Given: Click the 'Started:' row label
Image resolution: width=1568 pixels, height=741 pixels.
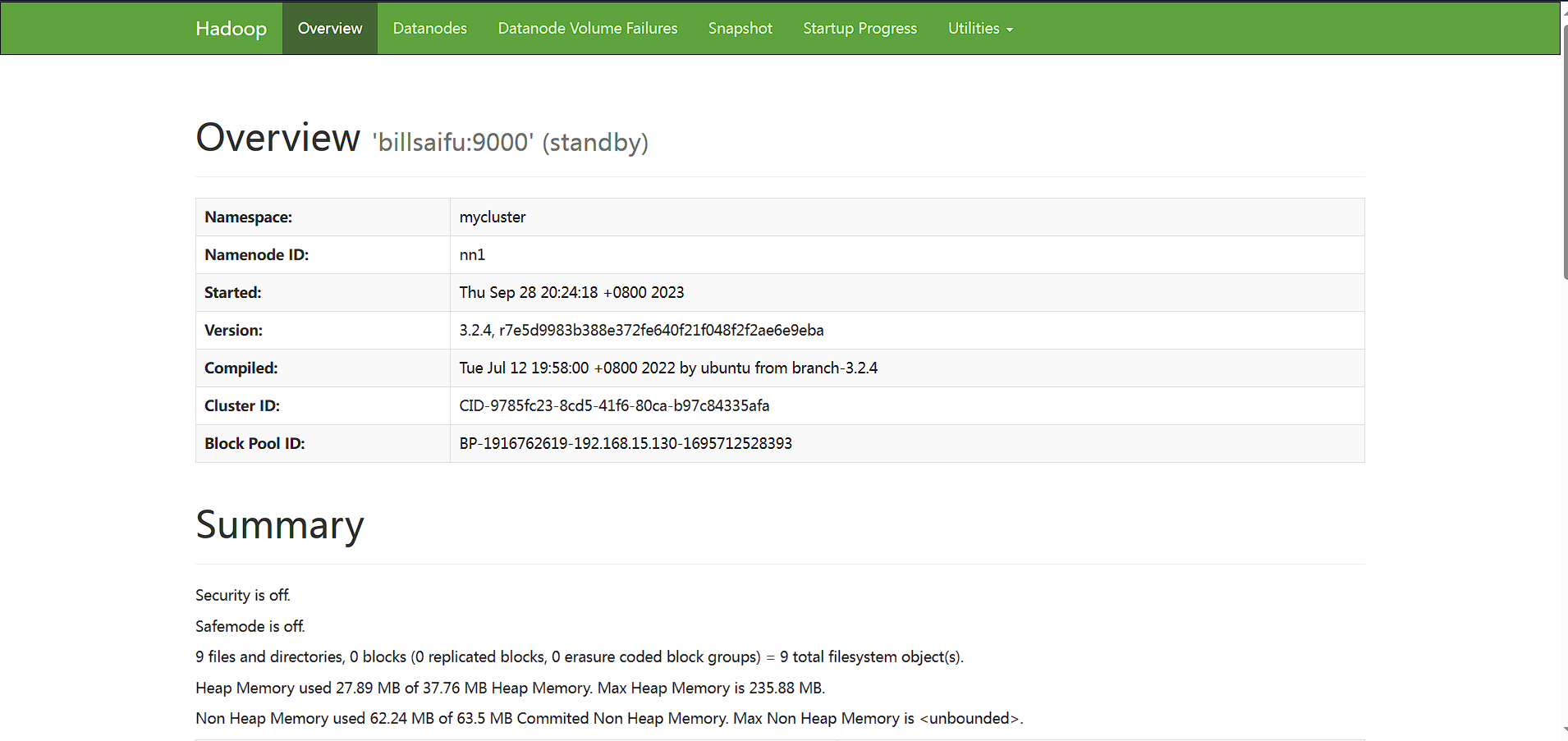Looking at the screenshot, I should pyautogui.click(x=232, y=293).
